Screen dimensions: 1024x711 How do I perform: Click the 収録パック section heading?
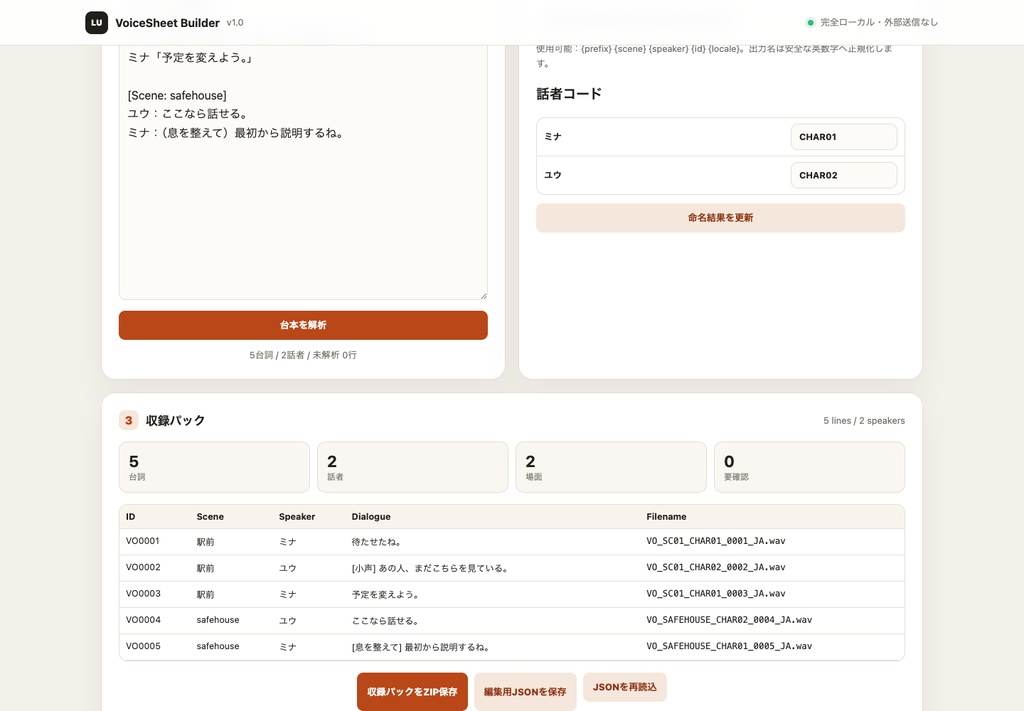tap(175, 420)
